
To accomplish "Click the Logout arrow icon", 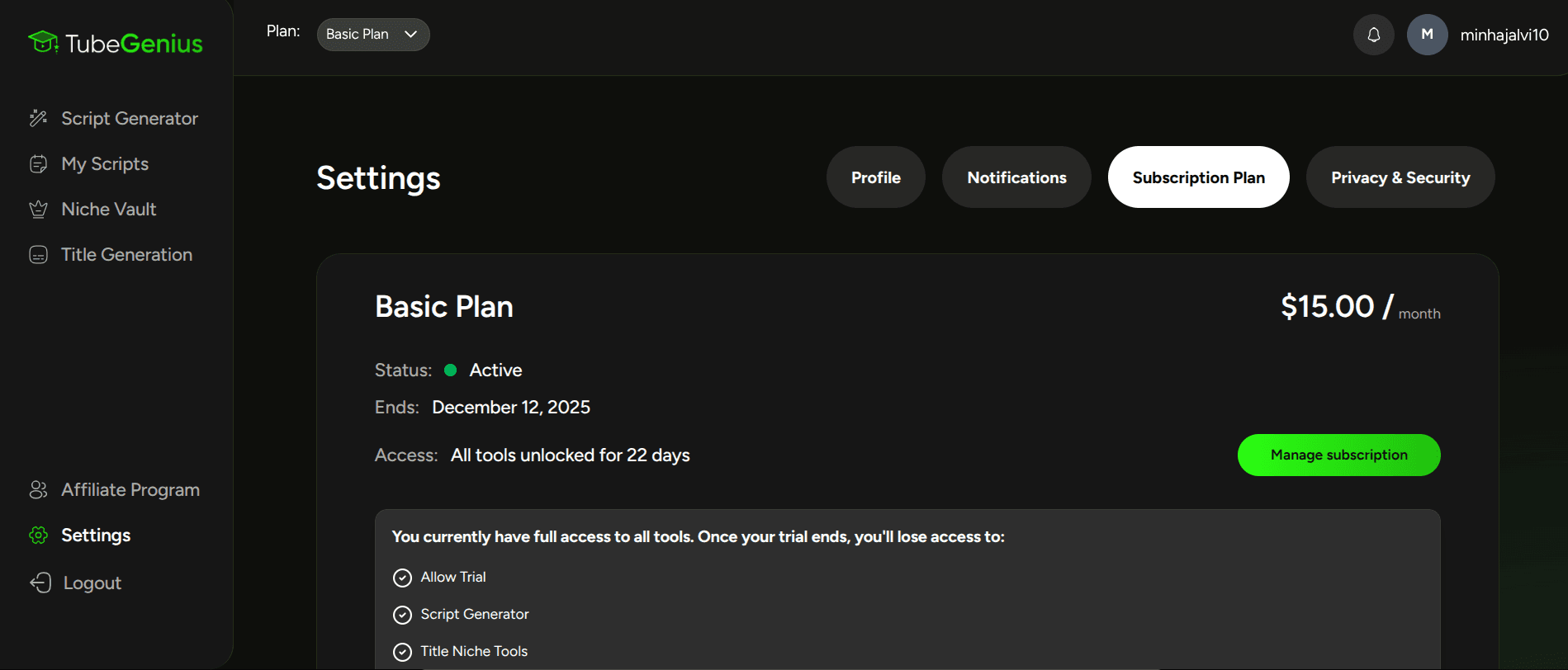I will [40, 583].
